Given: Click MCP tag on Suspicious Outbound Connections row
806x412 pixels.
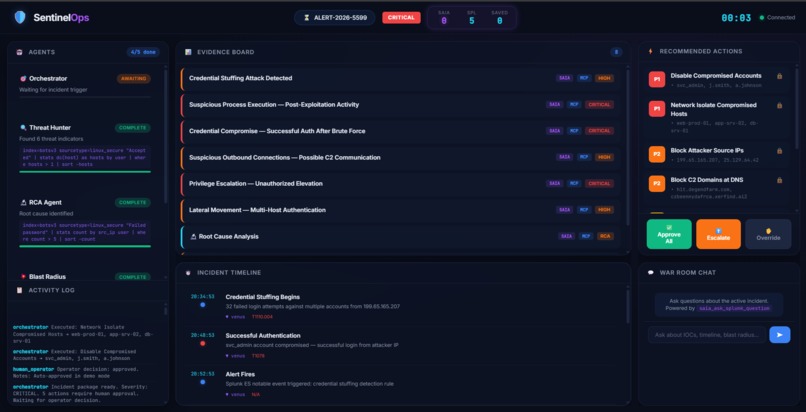Looking at the screenshot, I should pos(583,157).
